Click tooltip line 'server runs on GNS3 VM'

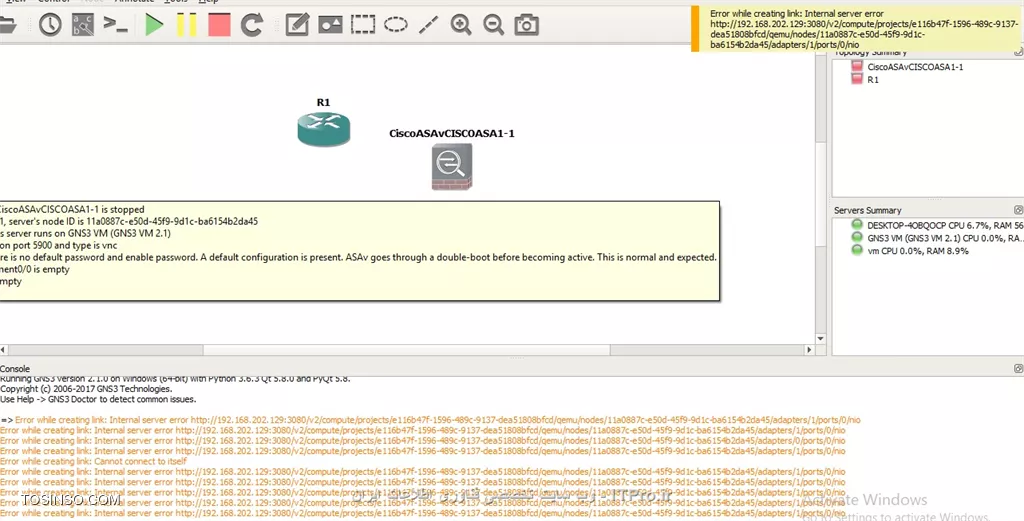(x=86, y=233)
